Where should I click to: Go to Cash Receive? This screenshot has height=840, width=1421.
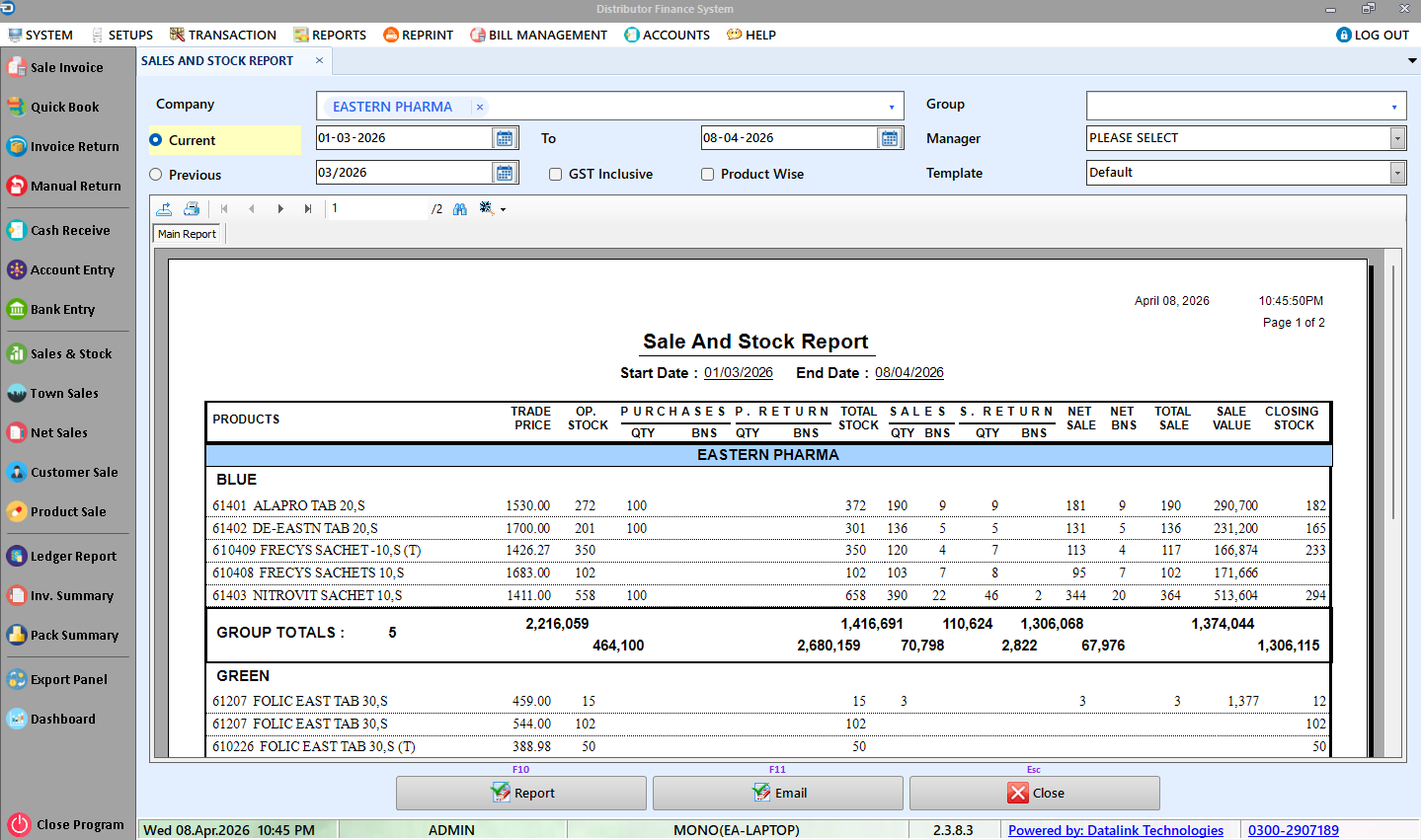59,230
